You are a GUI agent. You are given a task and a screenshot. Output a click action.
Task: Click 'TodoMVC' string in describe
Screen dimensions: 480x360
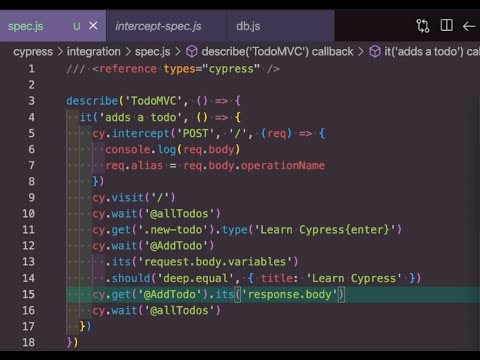tap(153, 101)
